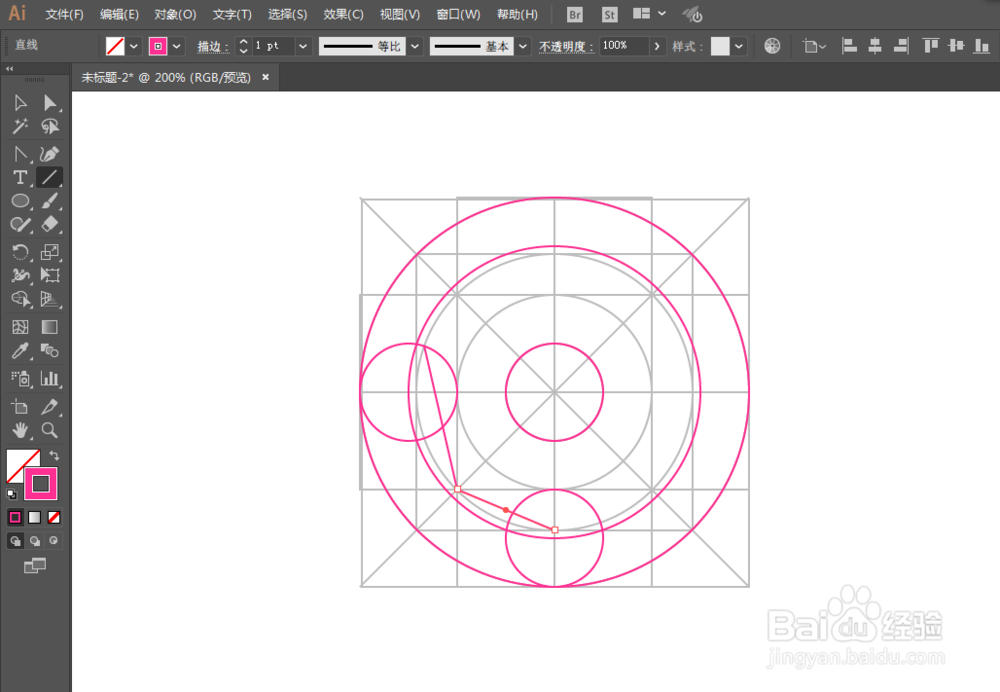Select the Type tool
Image resolution: width=1000 pixels, height=692 pixels.
point(19,177)
